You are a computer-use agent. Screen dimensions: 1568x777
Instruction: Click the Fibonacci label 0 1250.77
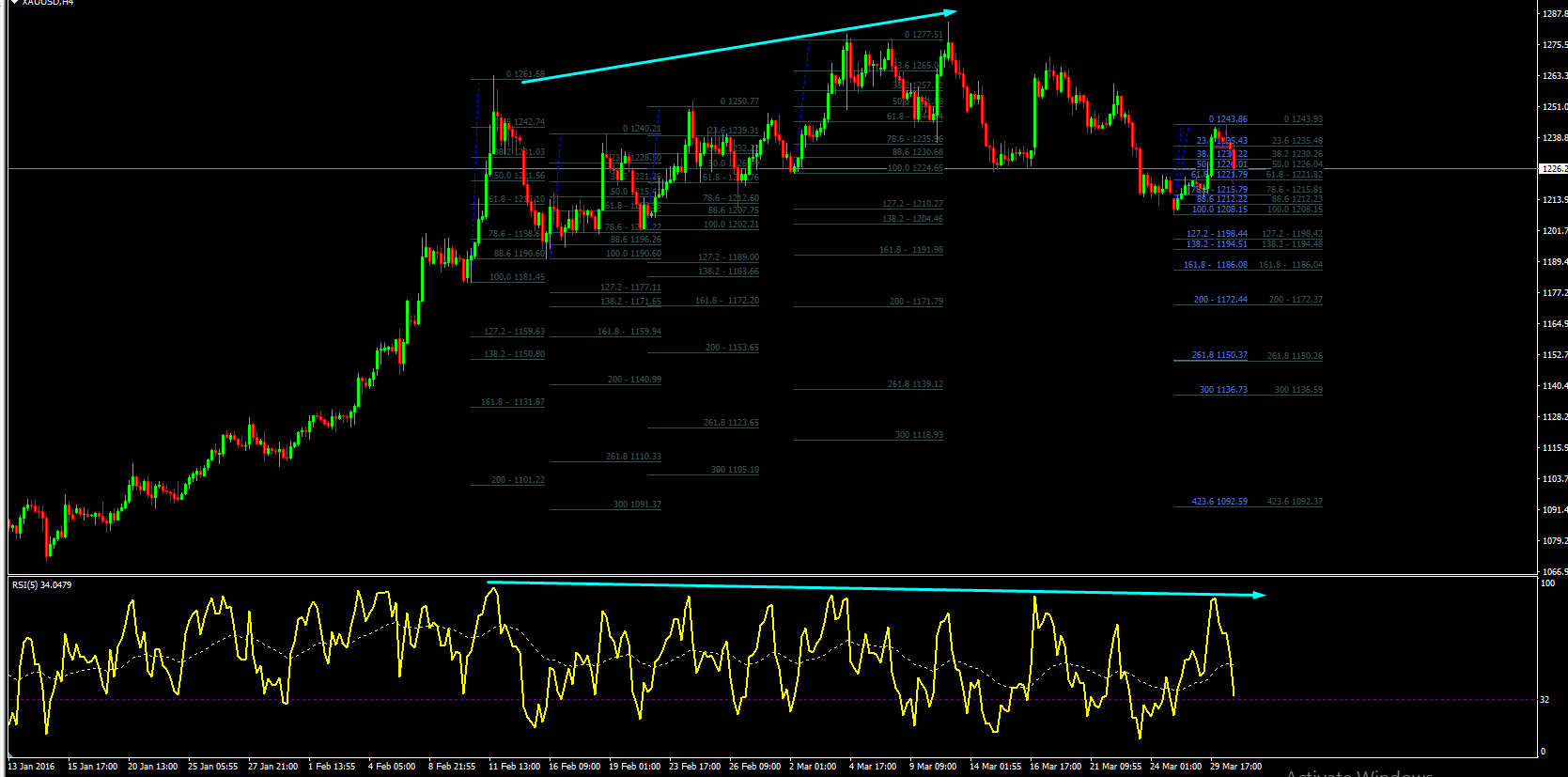point(739,101)
